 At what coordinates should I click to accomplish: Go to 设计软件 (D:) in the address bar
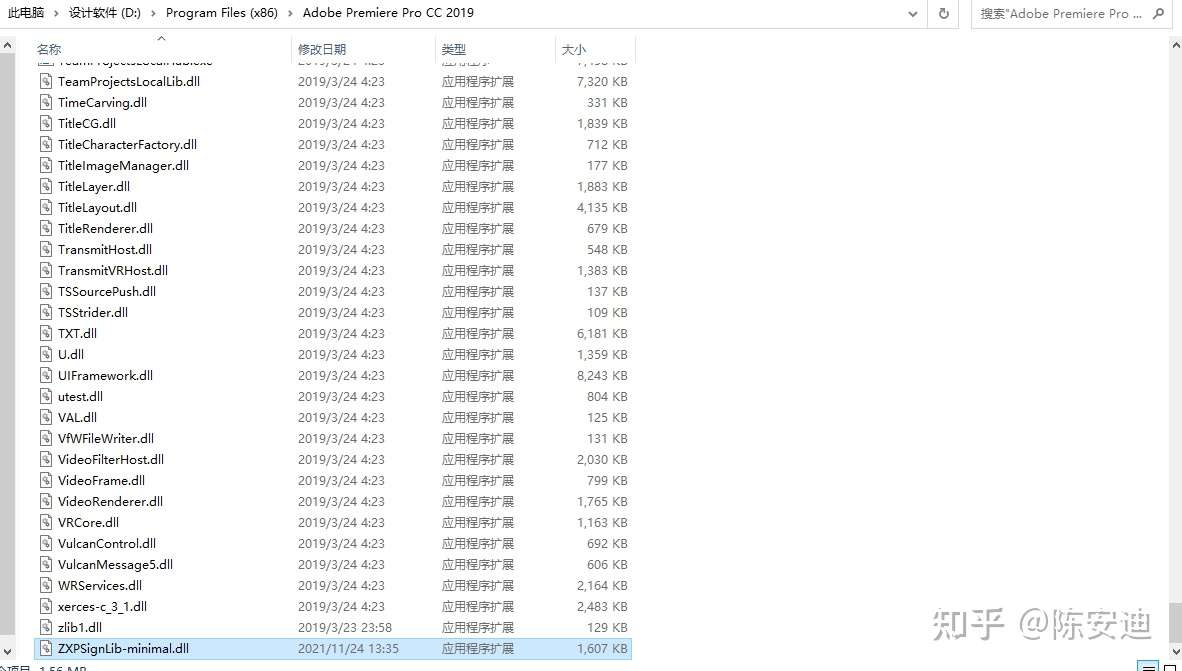click(x=105, y=13)
